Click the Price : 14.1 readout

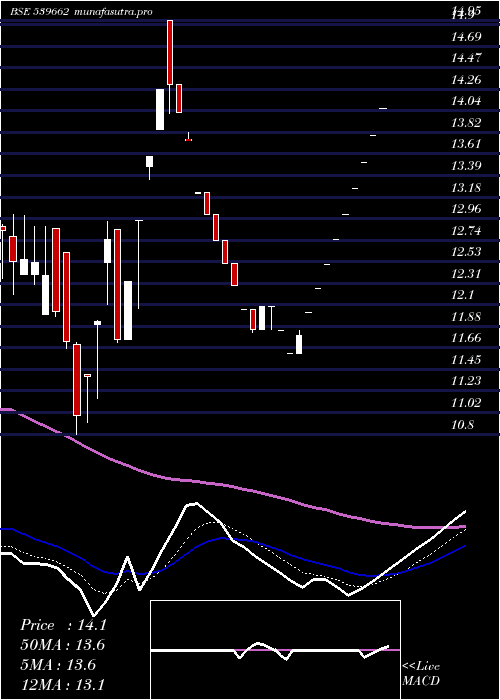pyautogui.click(x=63, y=625)
